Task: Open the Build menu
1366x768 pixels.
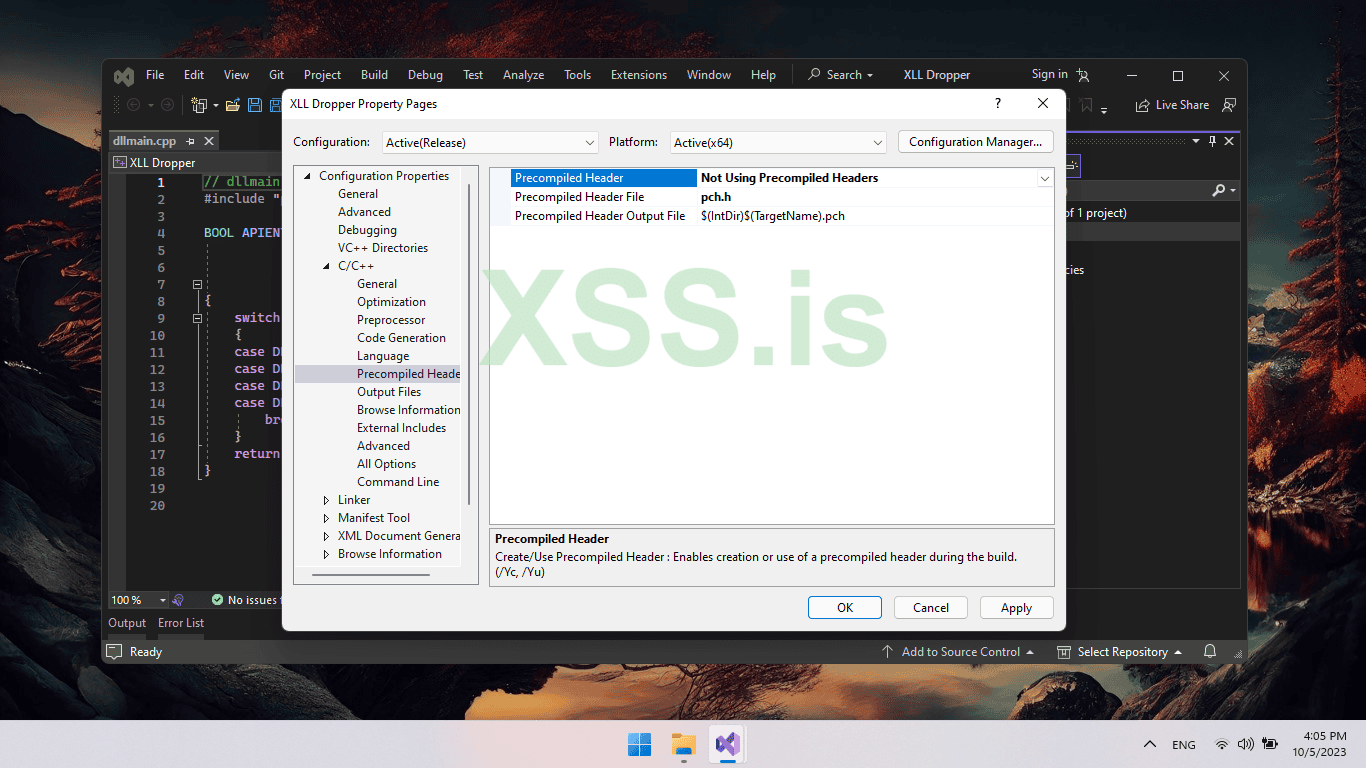Action: coord(375,75)
